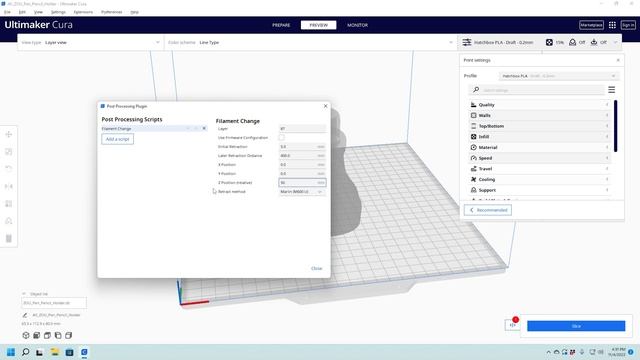Switch to top view cube icon
This screenshot has width=640, height=360.
(47, 335)
